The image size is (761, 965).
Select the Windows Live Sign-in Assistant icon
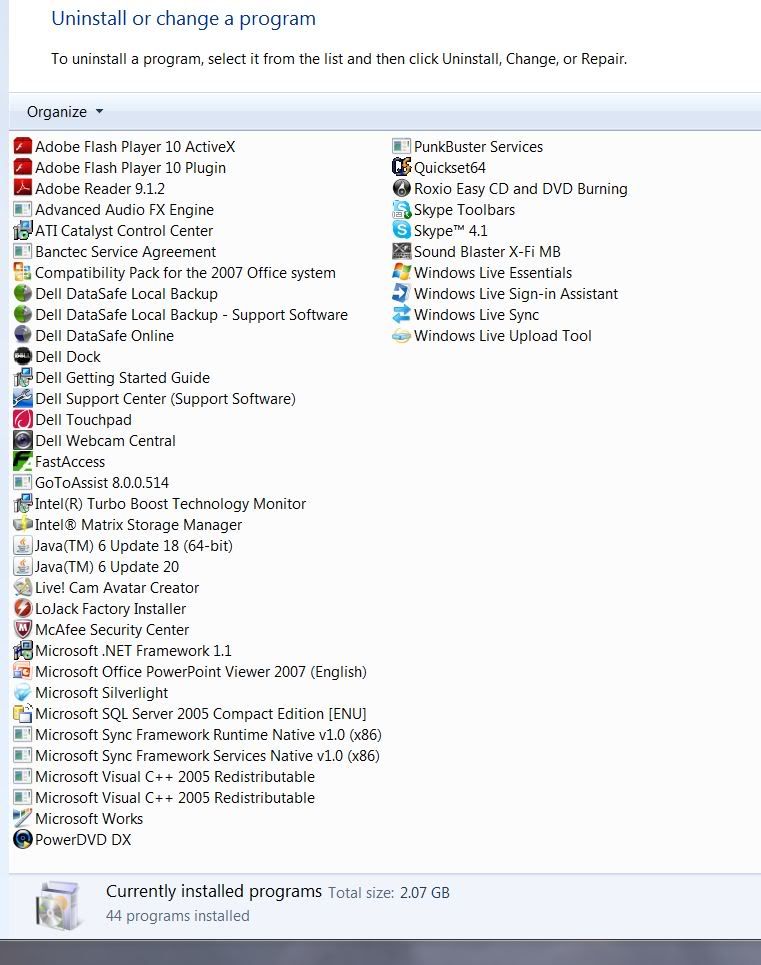(x=401, y=294)
